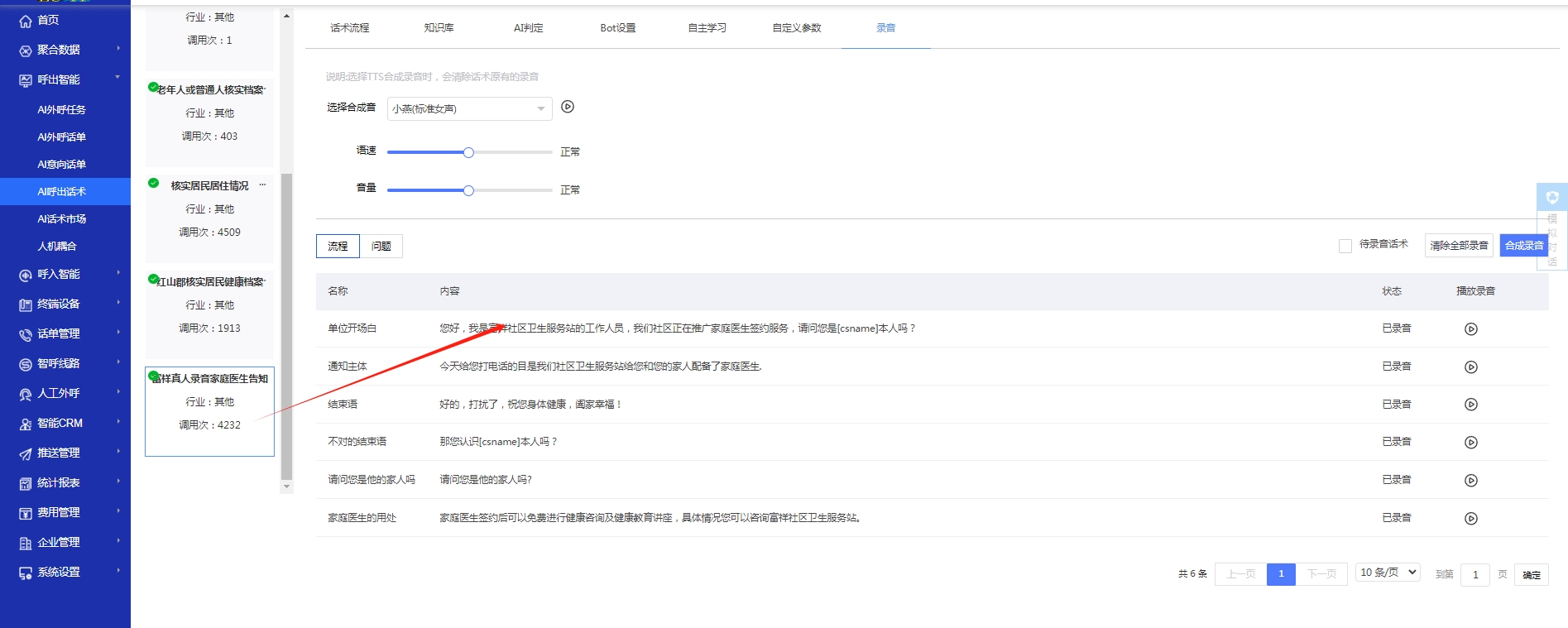The width and height of the screenshot is (1568, 628).
Task: Expand the 聚合数据 menu arrow
Action: 118,48
